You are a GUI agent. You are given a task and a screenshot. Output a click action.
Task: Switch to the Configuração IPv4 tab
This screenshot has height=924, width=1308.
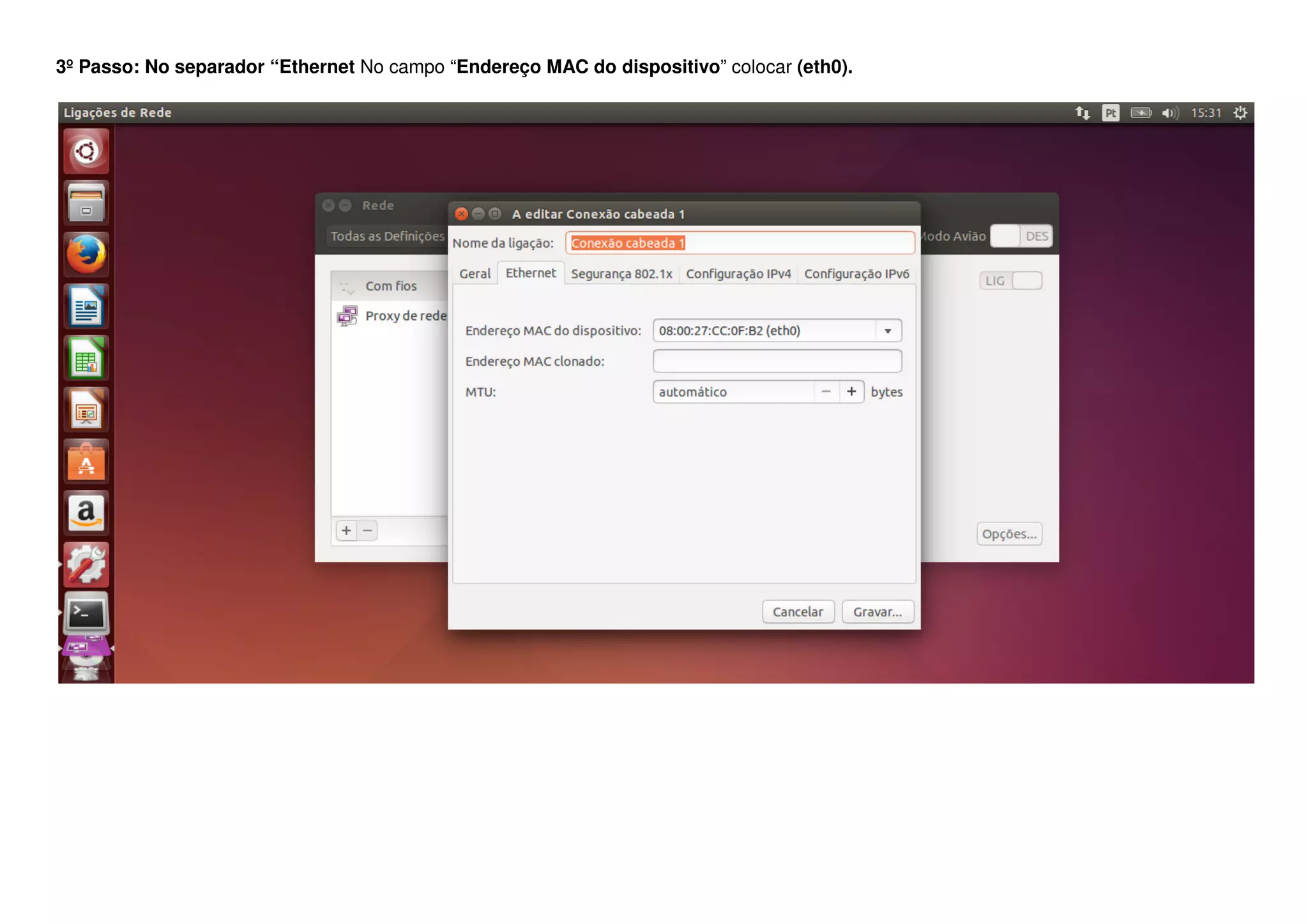tap(738, 274)
